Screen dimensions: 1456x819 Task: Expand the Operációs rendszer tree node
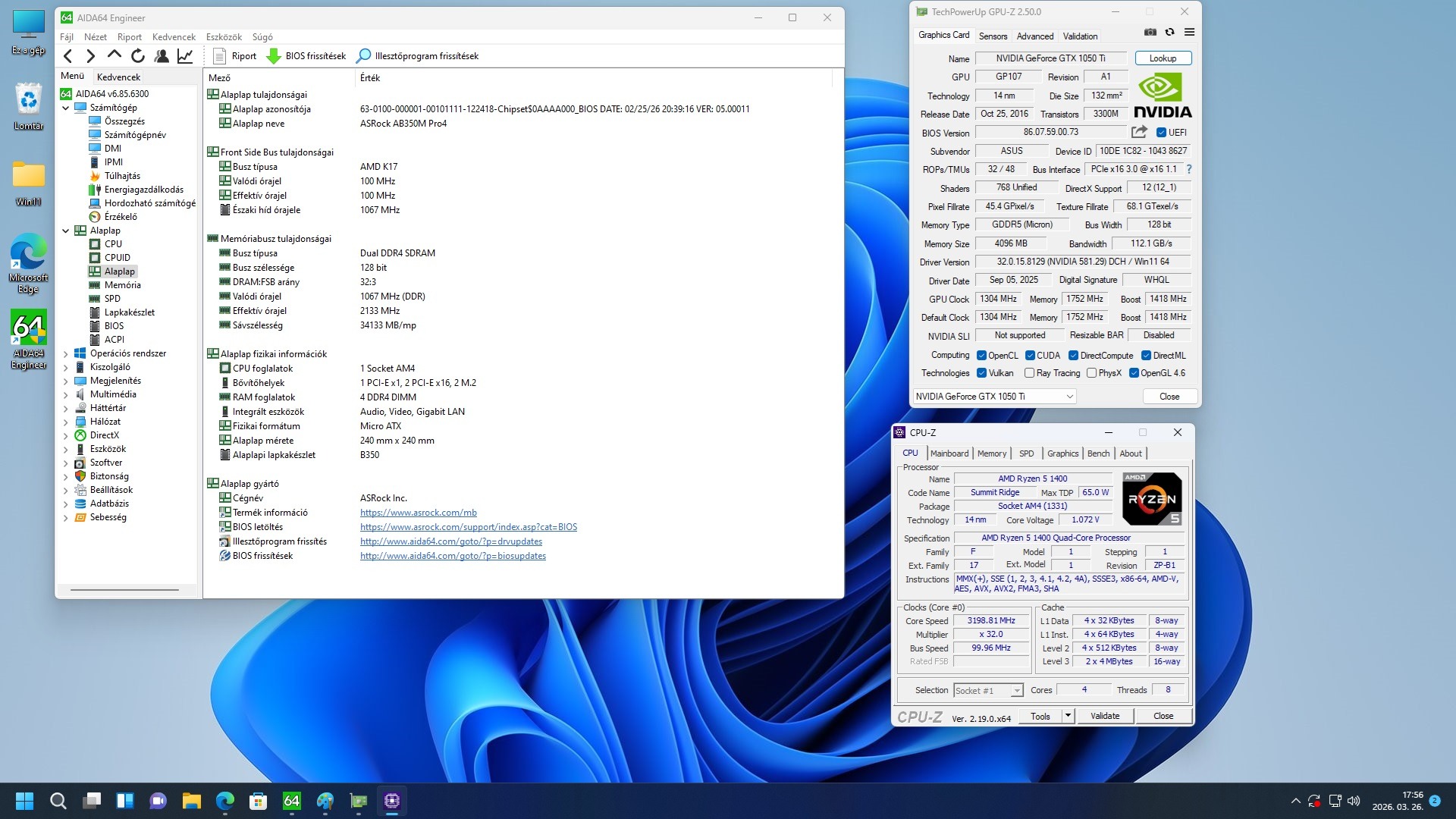[x=66, y=354]
